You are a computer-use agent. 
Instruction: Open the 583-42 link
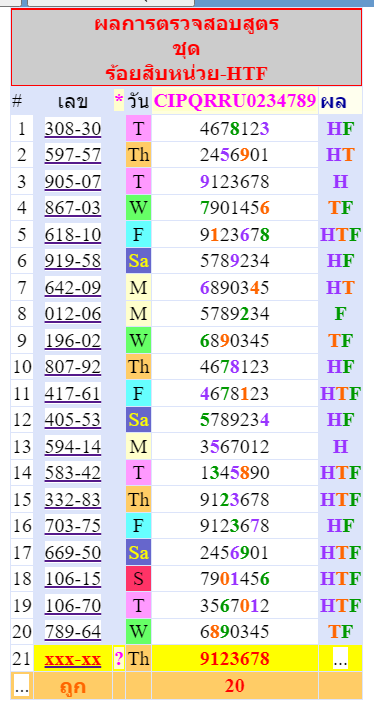pos(73,473)
